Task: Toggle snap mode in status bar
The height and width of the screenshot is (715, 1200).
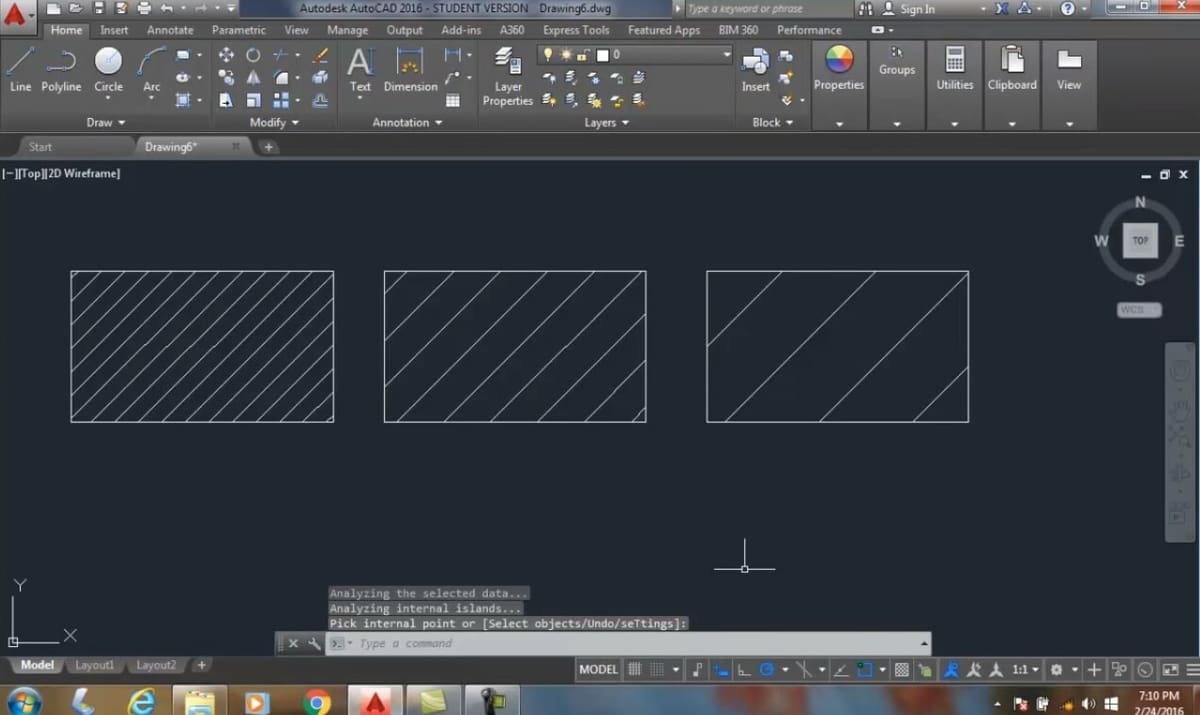Action: [x=657, y=669]
